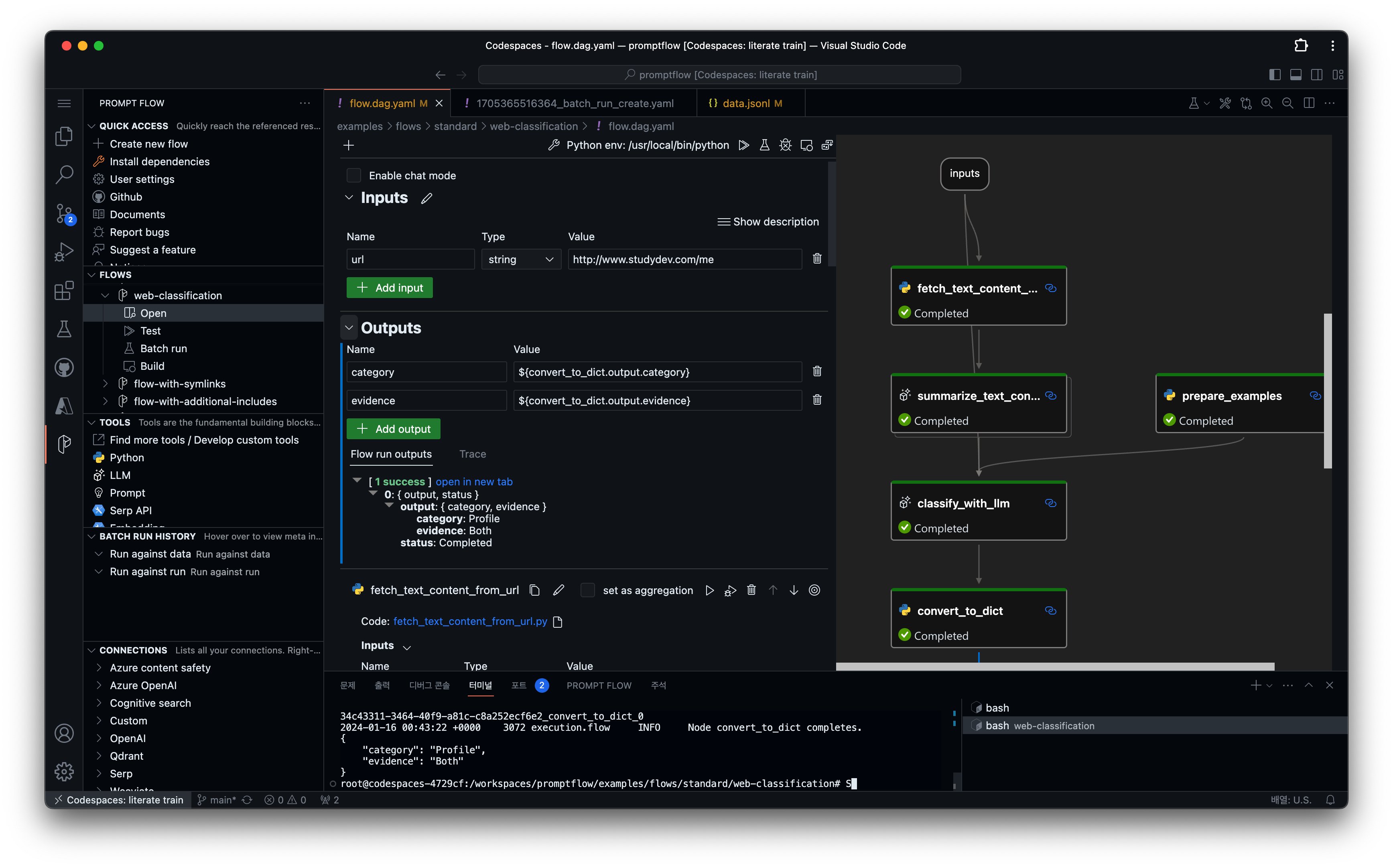Run the fetch_text_content_from_url node only
The height and width of the screenshot is (868, 1393).
pos(710,590)
